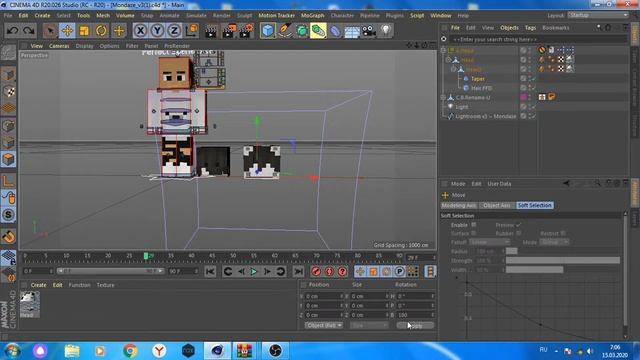Click the Deformer object icon
640x360 pixels.
click(335, 31)
